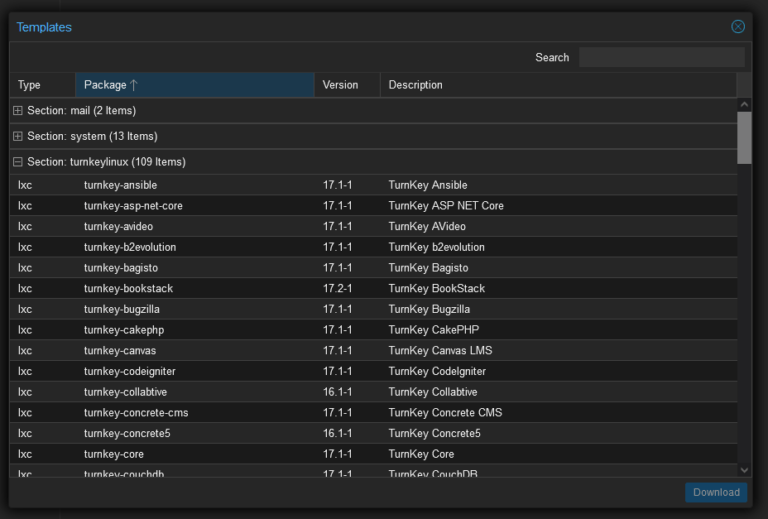The height and width of the screenshot is (519, 768).
Task: Sort by Description column header
Action: pyautogui.click(x=558, y=85)
